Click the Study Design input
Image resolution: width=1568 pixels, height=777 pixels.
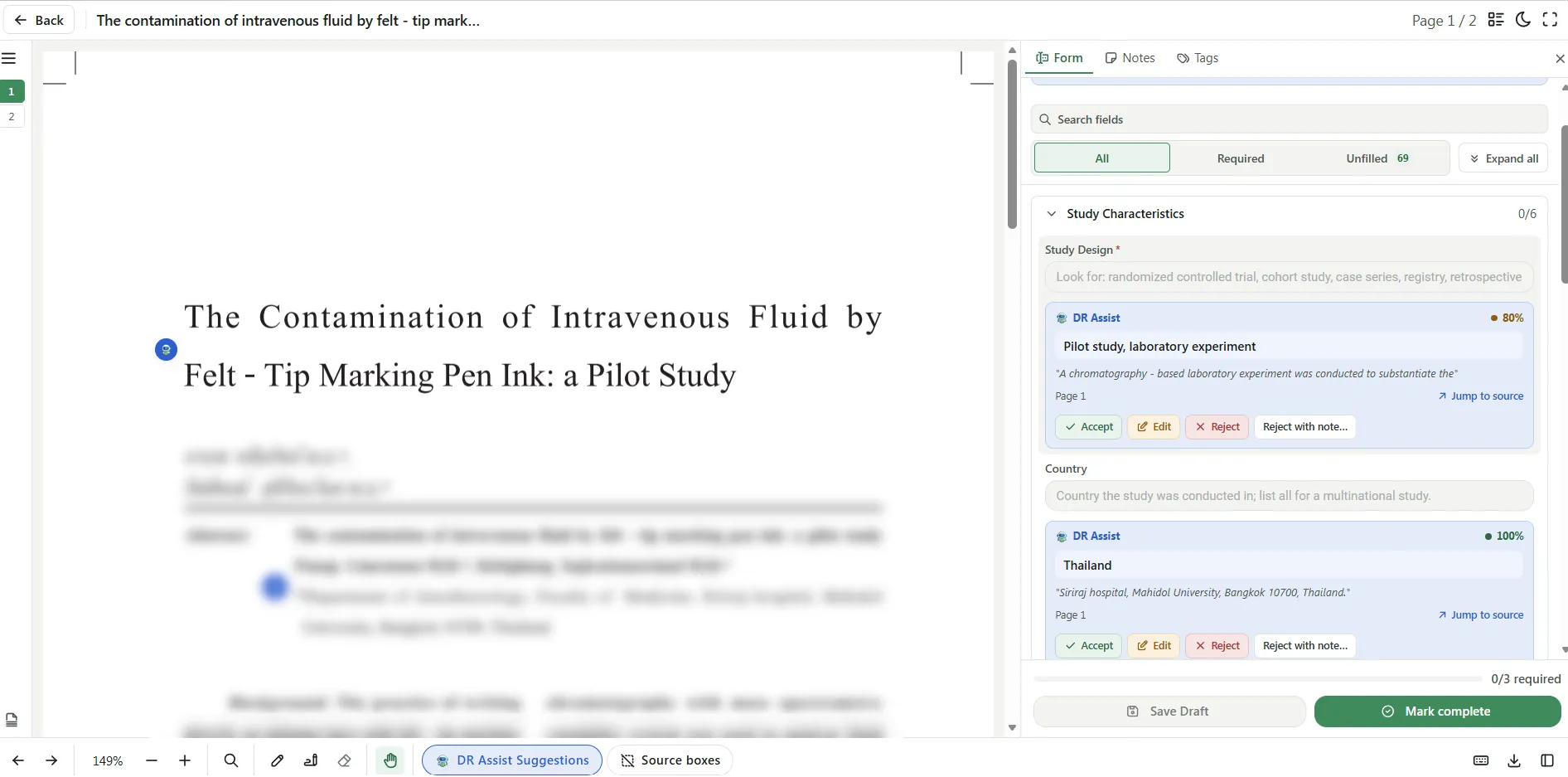1289,277
